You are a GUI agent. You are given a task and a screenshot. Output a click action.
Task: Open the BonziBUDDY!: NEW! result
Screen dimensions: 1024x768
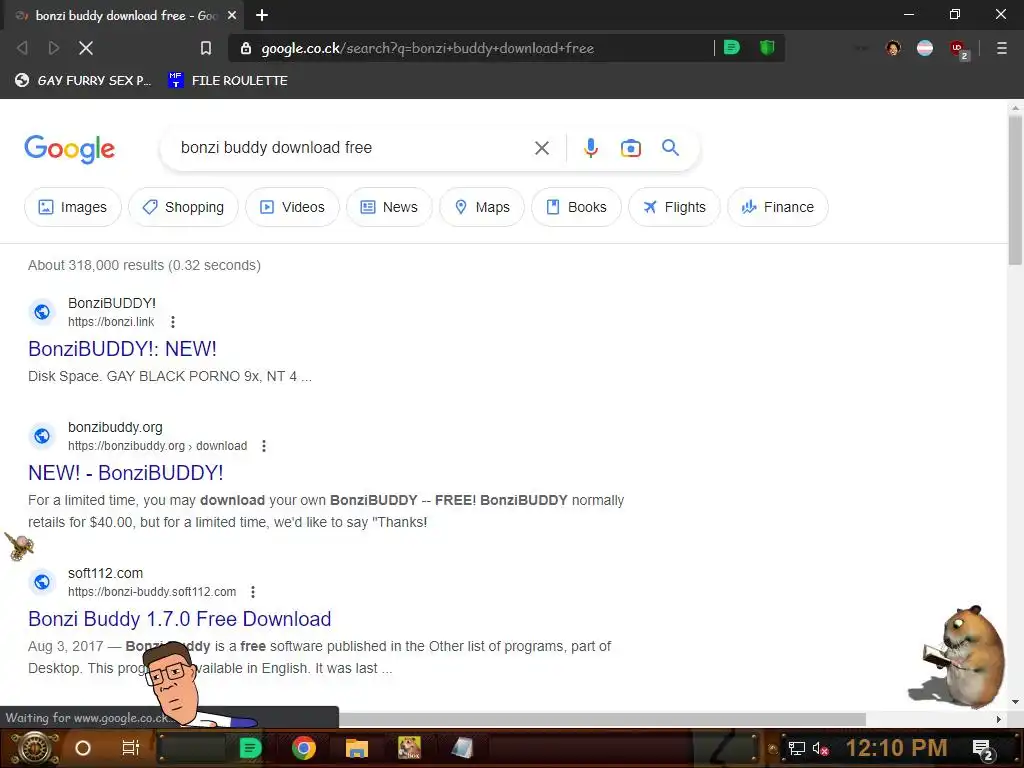click(x=122, y=349)
